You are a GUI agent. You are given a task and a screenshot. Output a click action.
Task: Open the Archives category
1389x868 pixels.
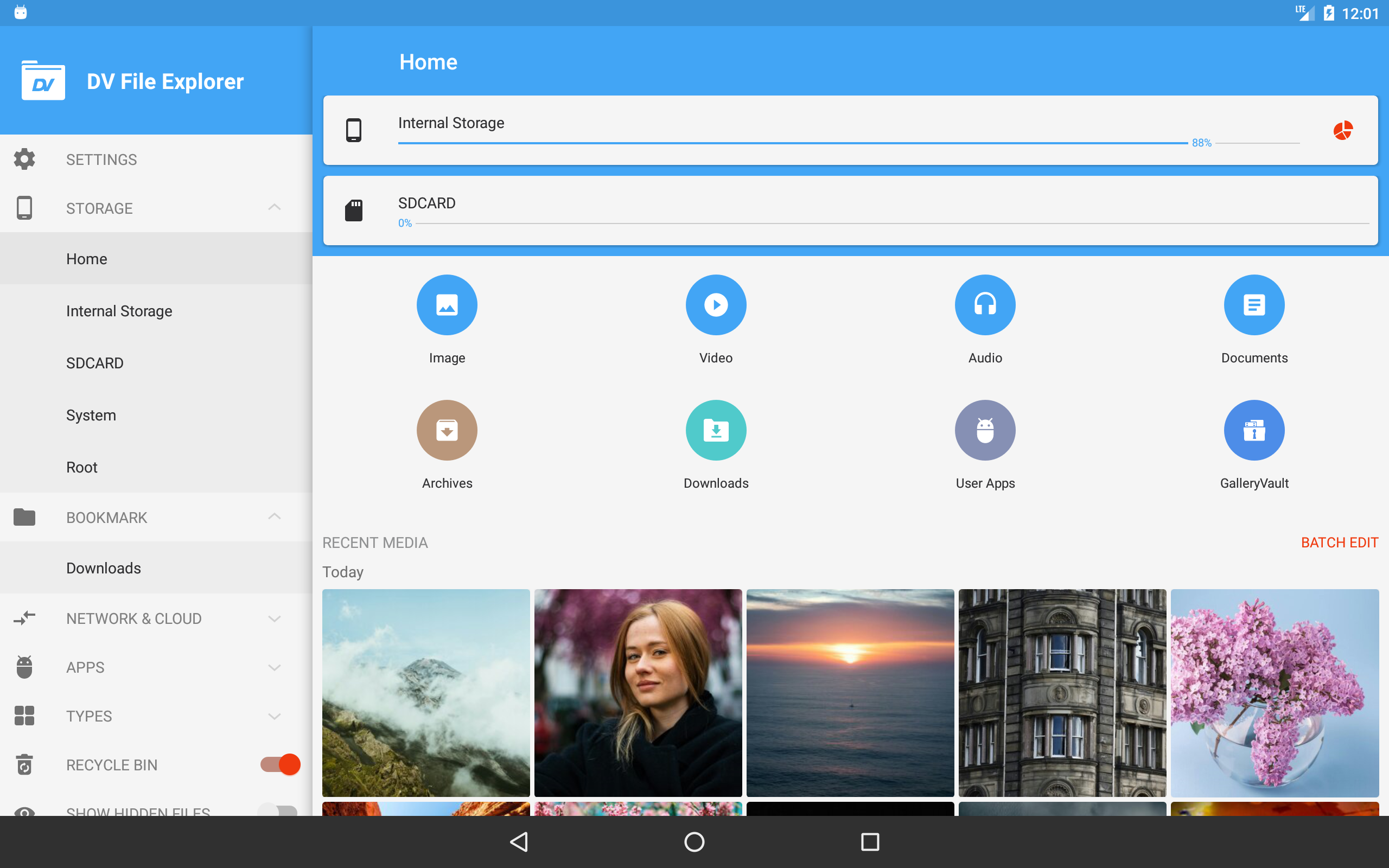point(447,430)
